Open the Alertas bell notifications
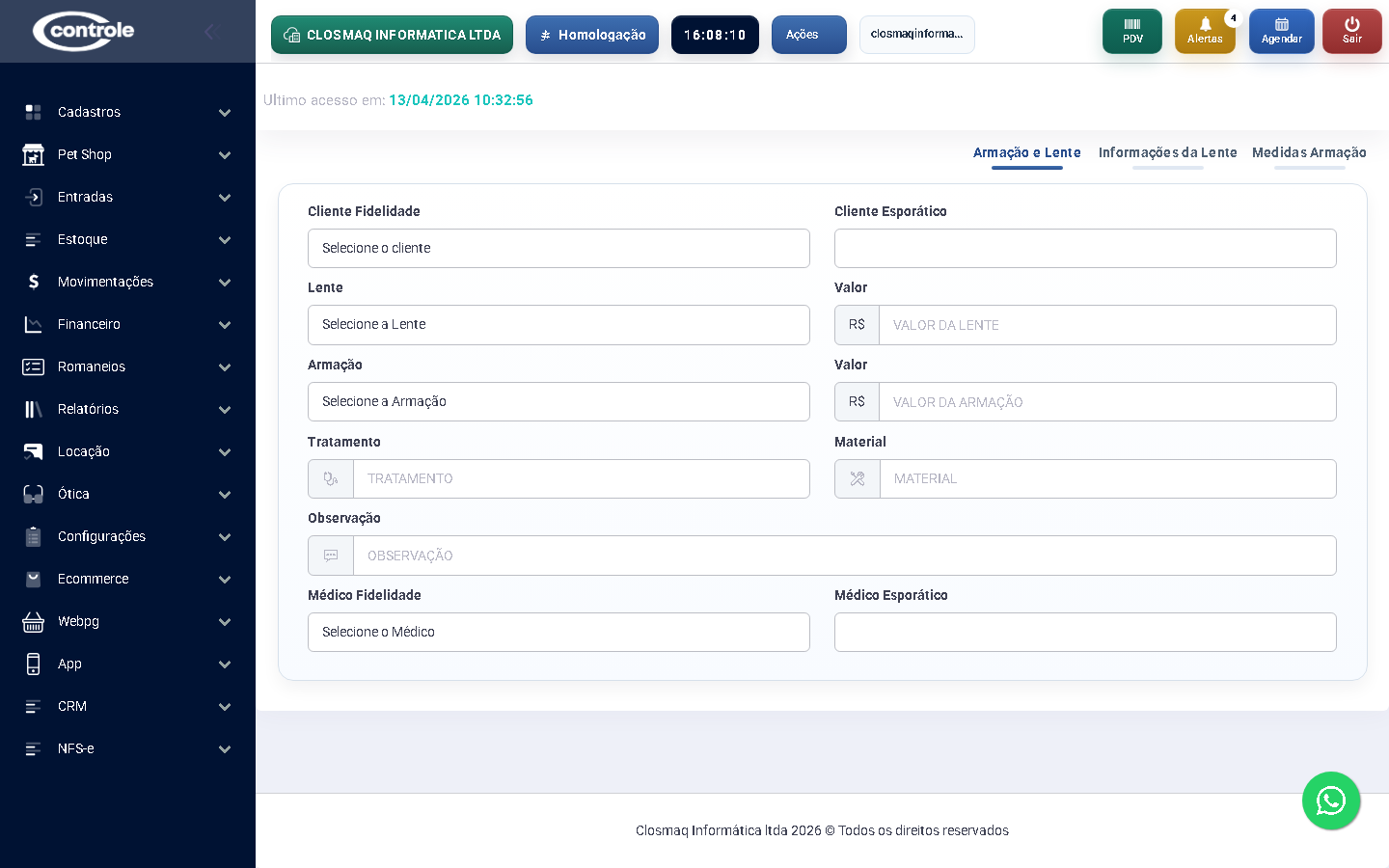1389x868 pixels. pos(1205,31)
